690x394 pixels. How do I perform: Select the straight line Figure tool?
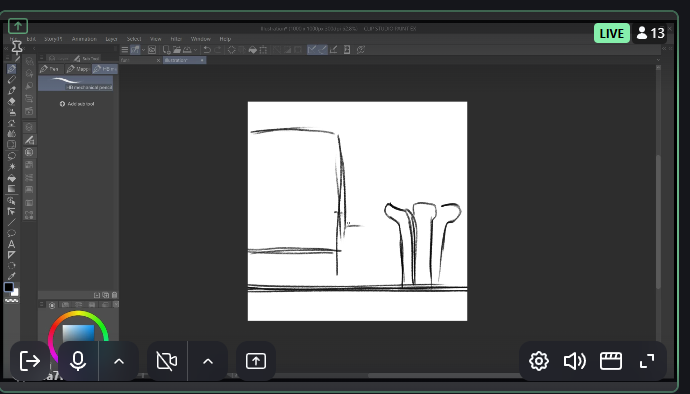pos(12,222)
